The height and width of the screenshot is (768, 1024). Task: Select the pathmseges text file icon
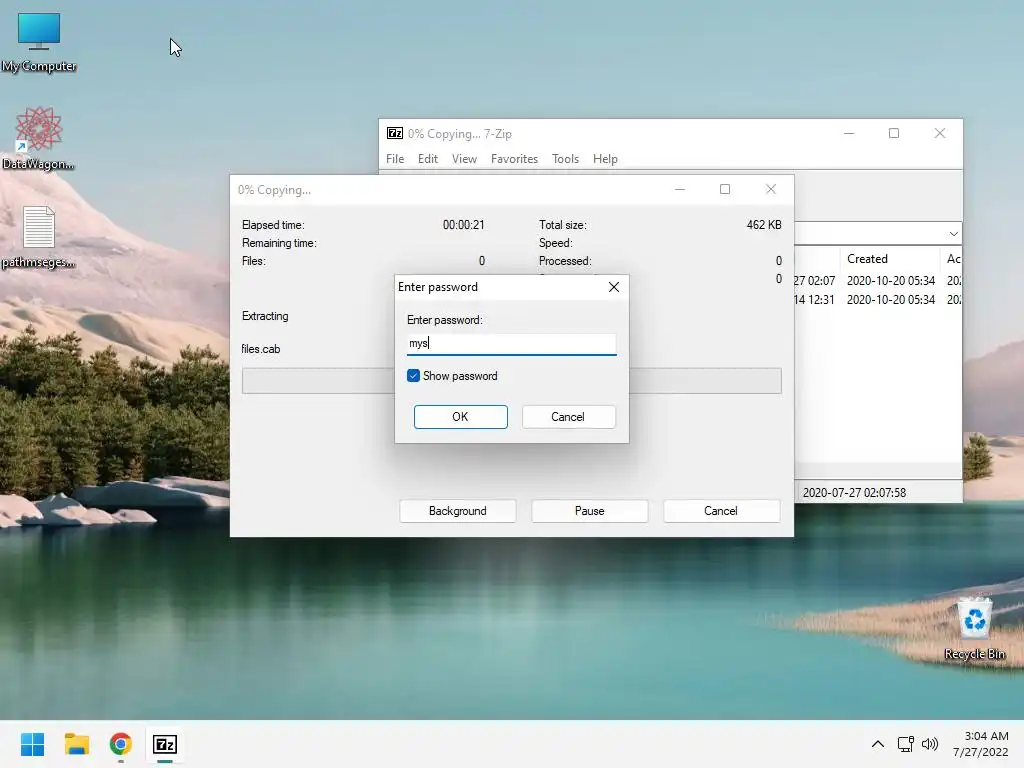pos(39,236)
